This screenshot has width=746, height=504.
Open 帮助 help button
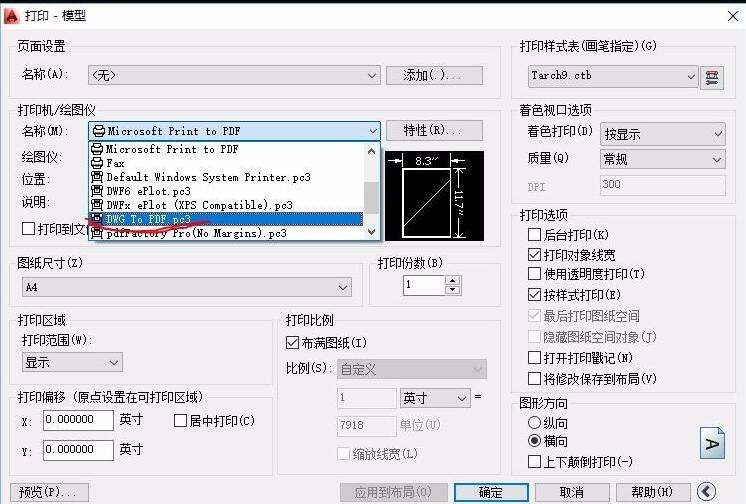coord(653,492)
